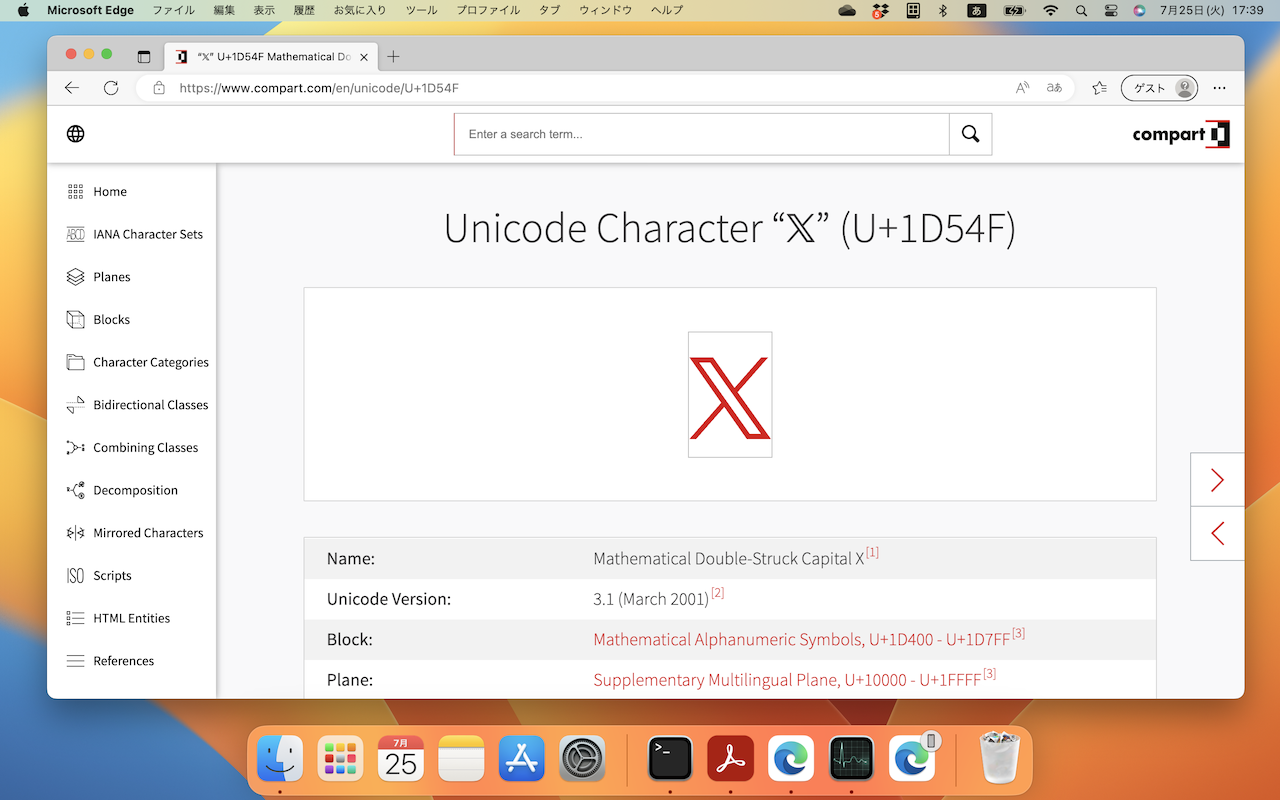Reload the page with refresh icon

tap(111, 88)
